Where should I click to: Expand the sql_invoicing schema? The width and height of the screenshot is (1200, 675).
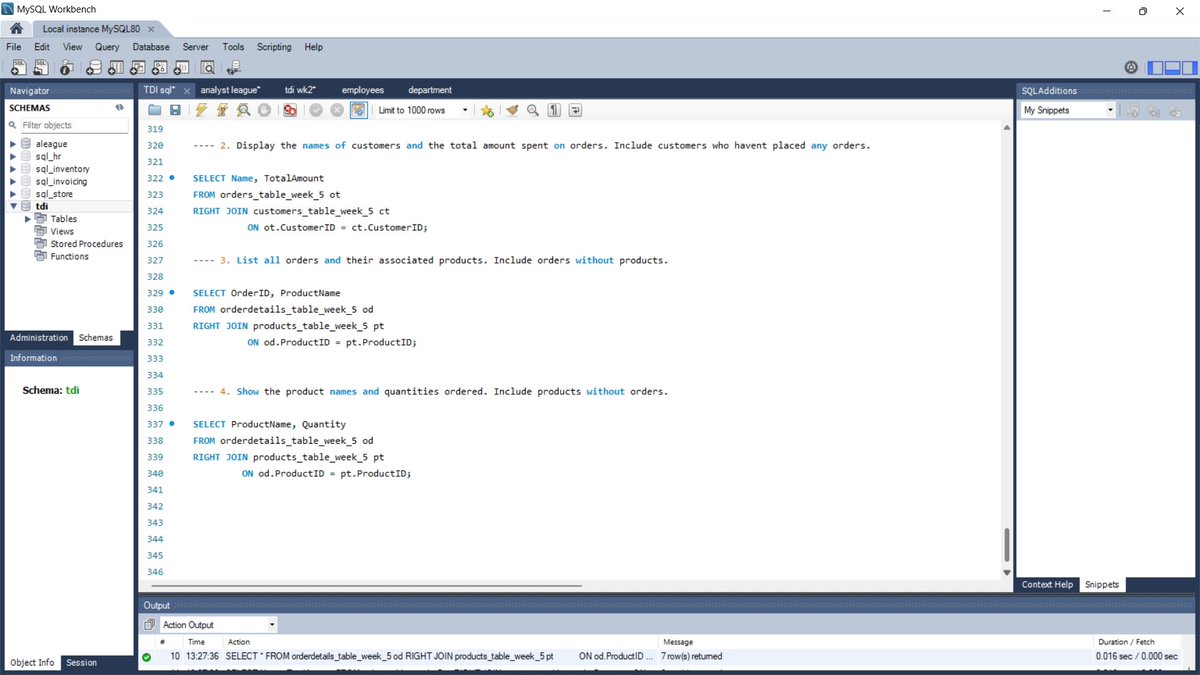(13, 182)
